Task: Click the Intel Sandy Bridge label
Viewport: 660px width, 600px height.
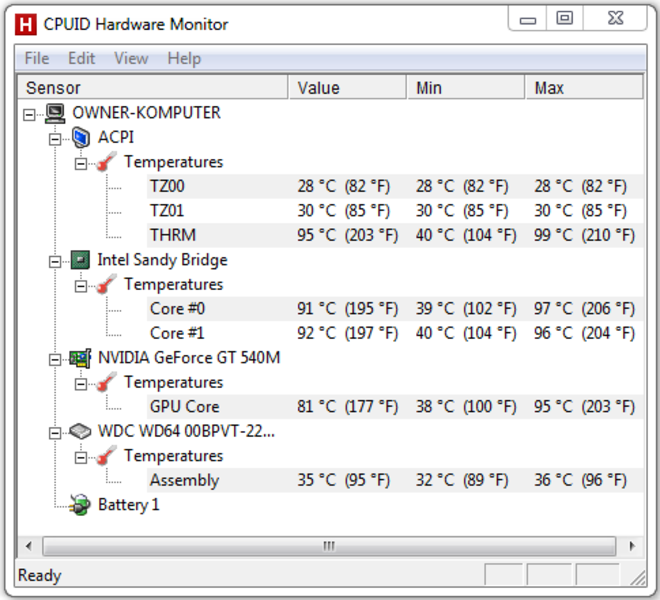Action: pyautogui.click(x=162, y=260)
